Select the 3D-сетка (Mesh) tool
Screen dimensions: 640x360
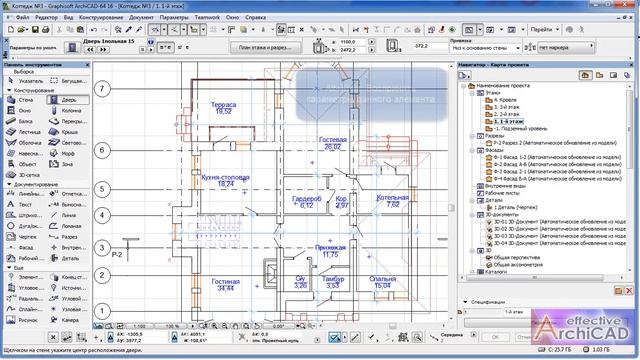pyautogui.click(x=24, y=175)
